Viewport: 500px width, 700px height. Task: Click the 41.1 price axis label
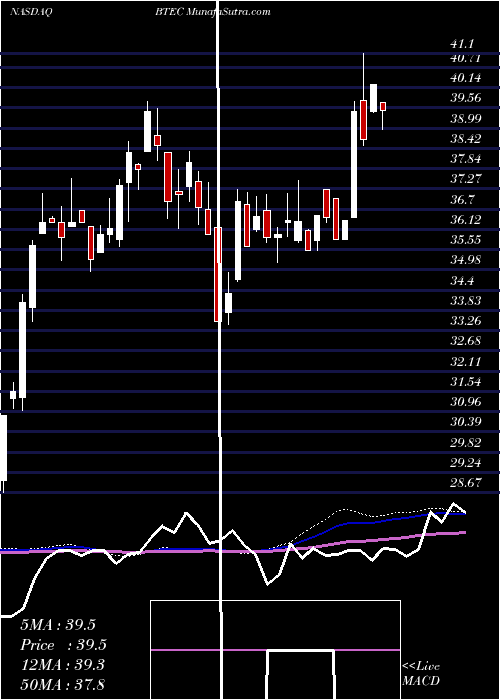462,44
